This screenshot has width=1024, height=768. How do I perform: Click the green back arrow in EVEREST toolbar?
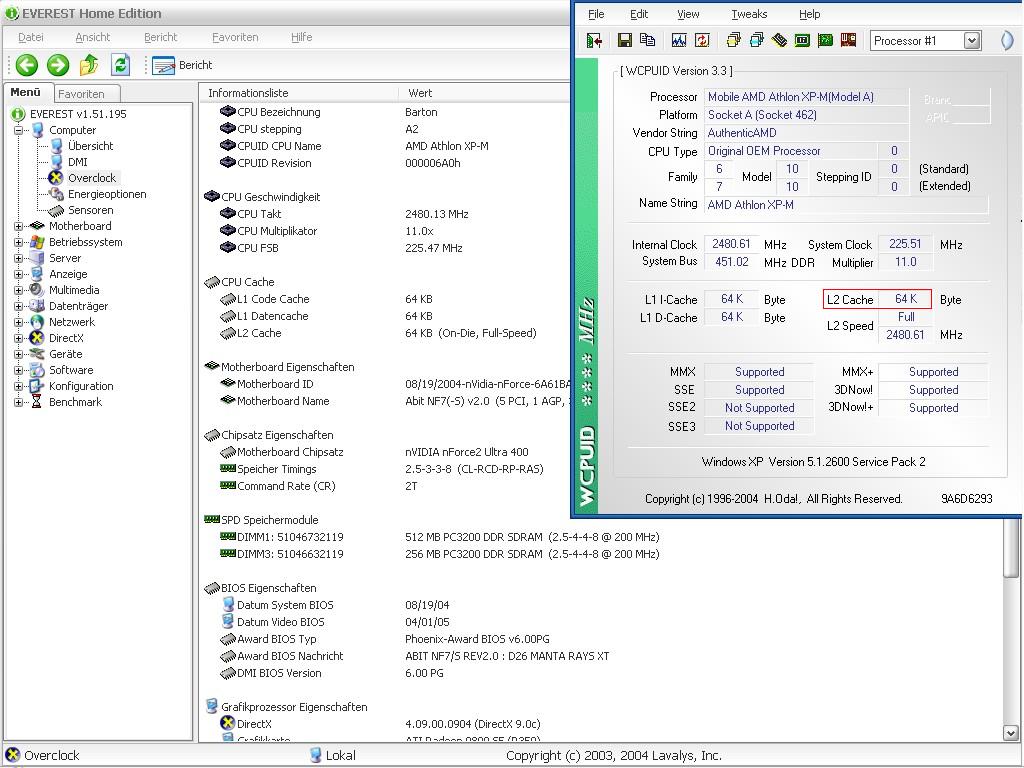(x=27, y=65)
